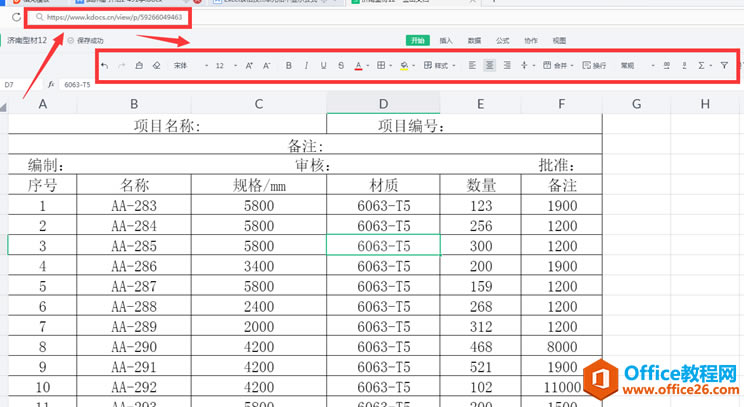746x407 pixels.
Task: Click the Undo arrow in the toolbar
Action: [x=105, y=66]
